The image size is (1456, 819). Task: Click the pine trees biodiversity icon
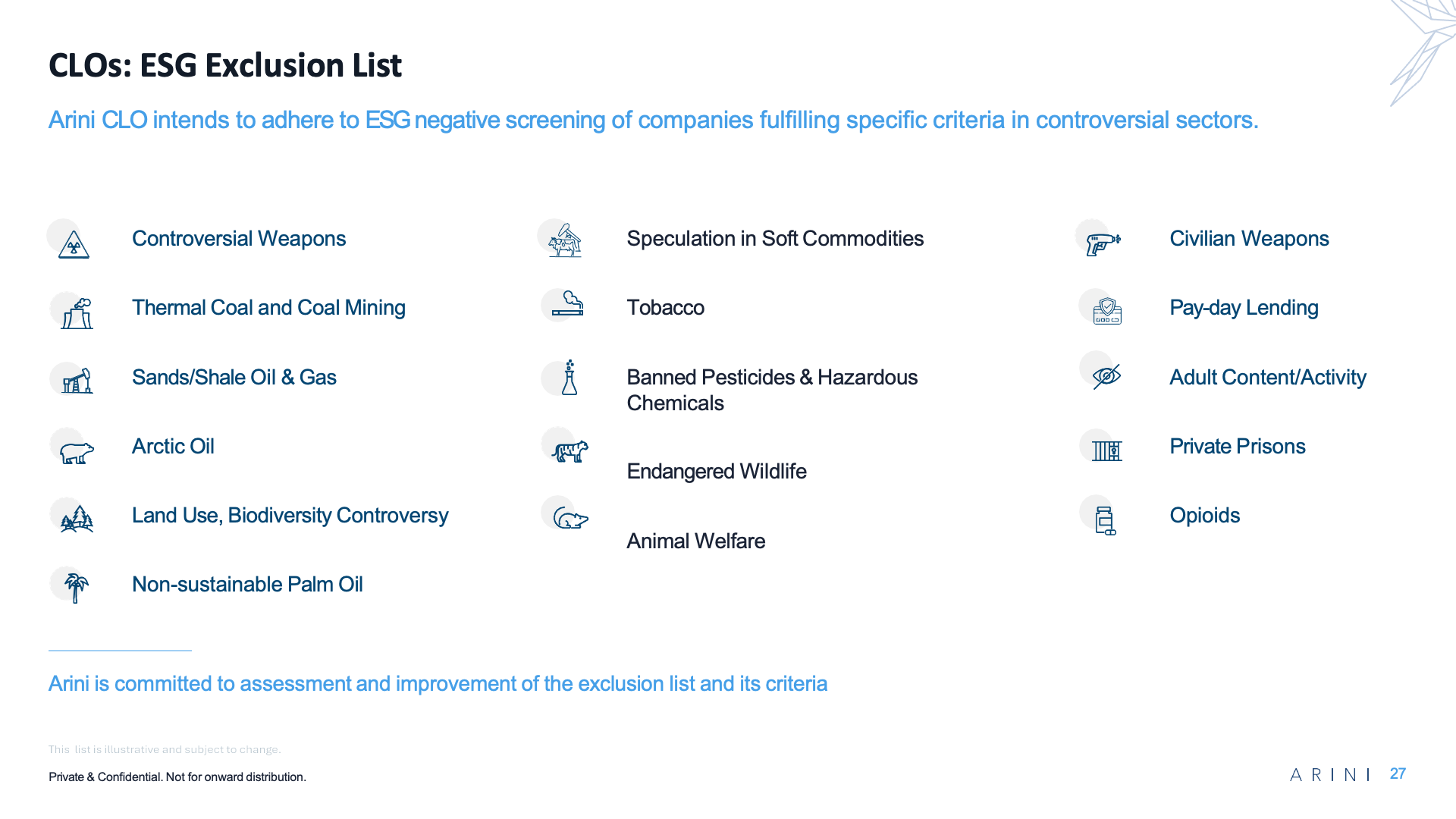(x=77, y=519)
